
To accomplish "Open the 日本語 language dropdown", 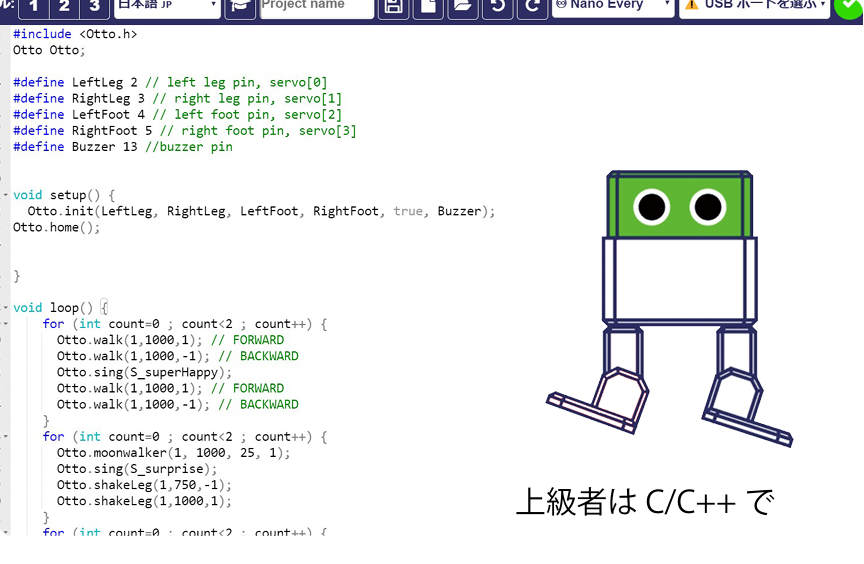I will click(167, 6).
